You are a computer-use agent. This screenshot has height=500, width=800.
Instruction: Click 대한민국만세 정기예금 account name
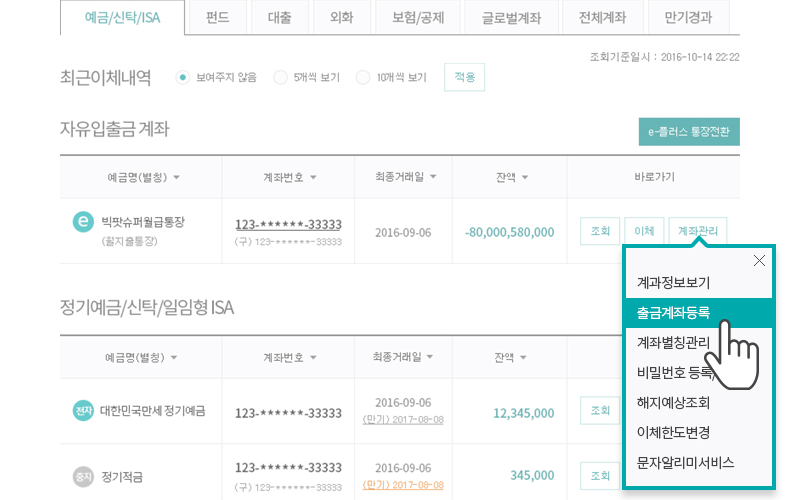153,411
